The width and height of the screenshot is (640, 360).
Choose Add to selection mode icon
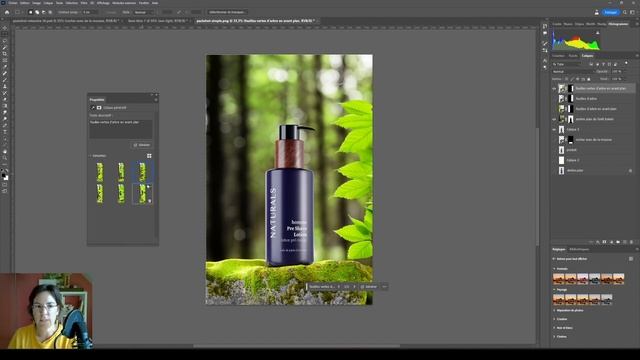pos(37,12)
